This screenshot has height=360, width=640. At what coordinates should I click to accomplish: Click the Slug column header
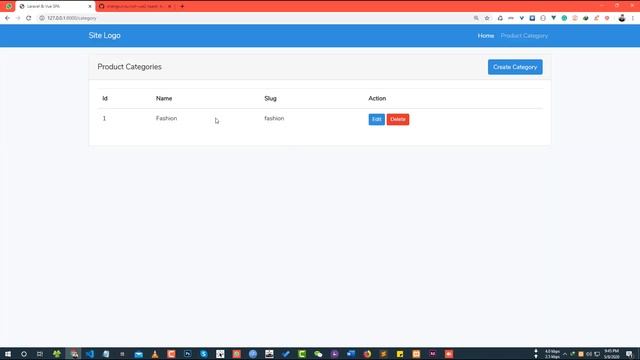(x=270, y=98)
